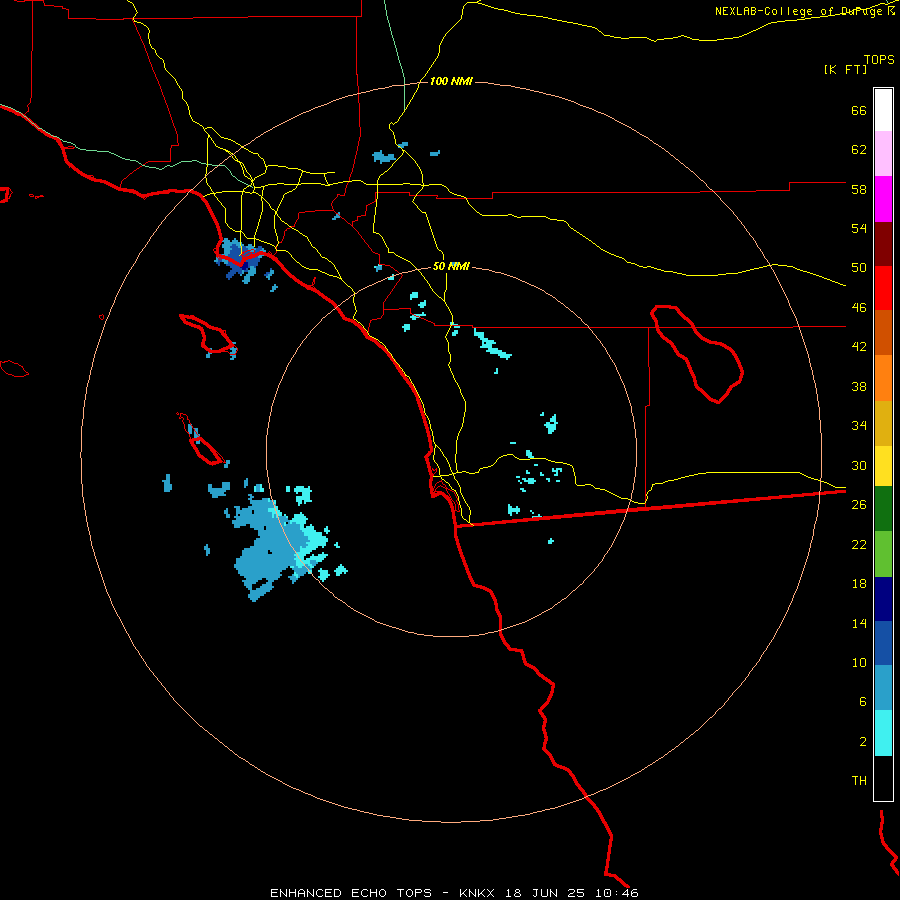Viewport: 900px width, 900px height.
Task: Click legend value 38
Action: [859, 386]
